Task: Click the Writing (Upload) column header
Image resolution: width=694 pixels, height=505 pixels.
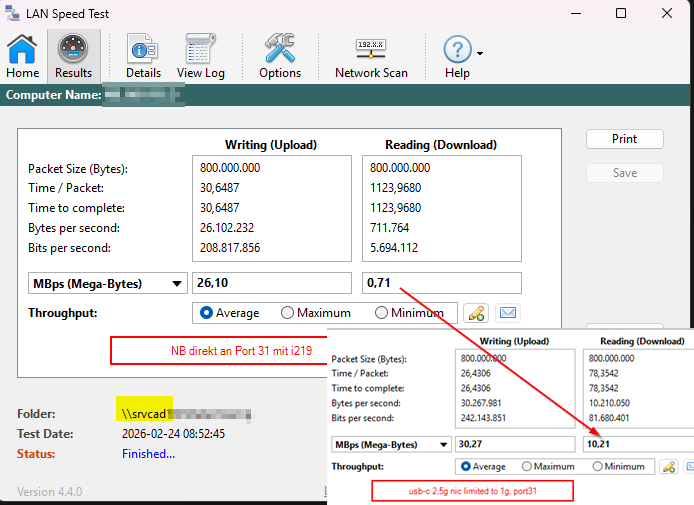Action: 271,145
